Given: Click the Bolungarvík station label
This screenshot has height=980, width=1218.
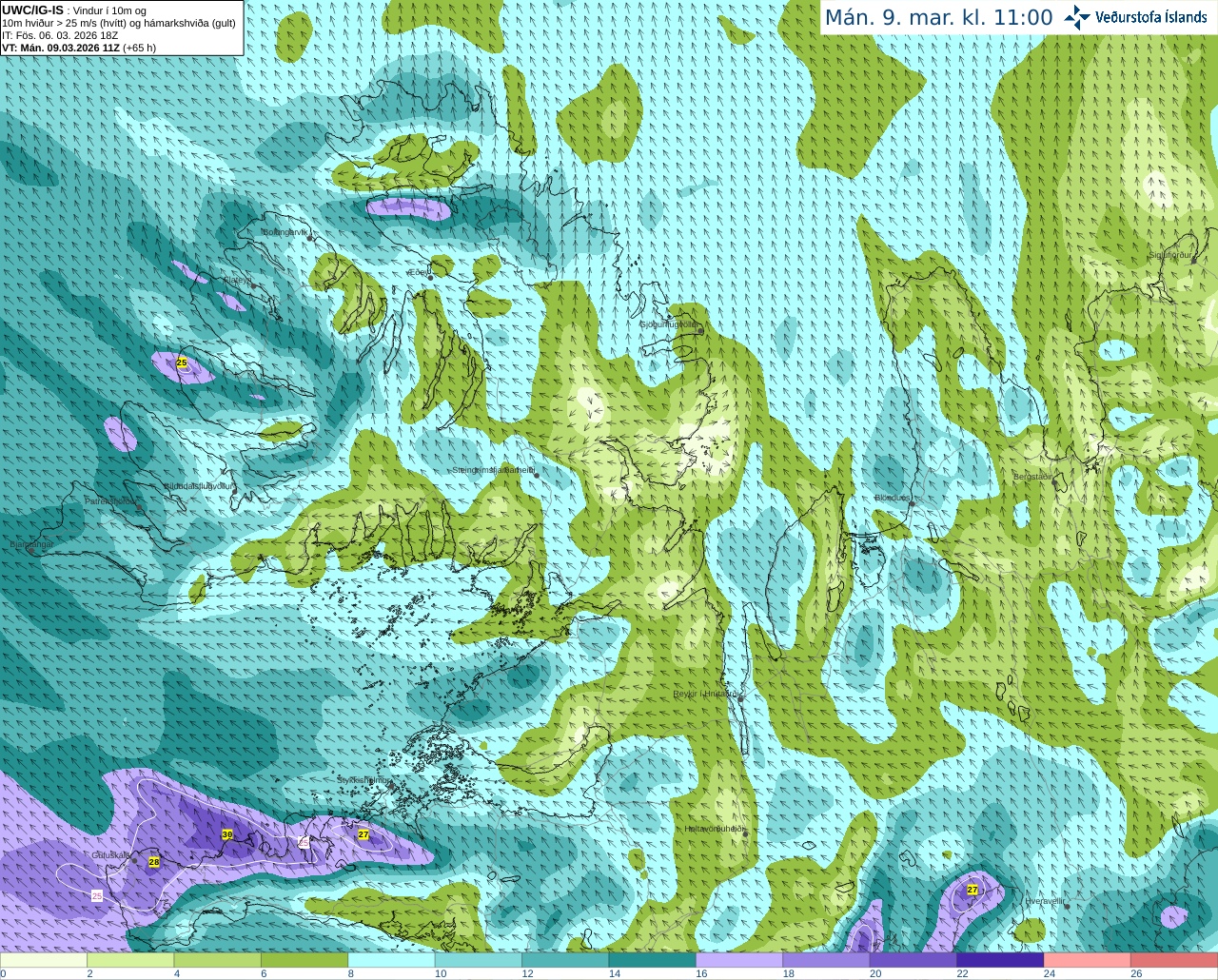Looking at the screenshot, I should pos(285,232).
